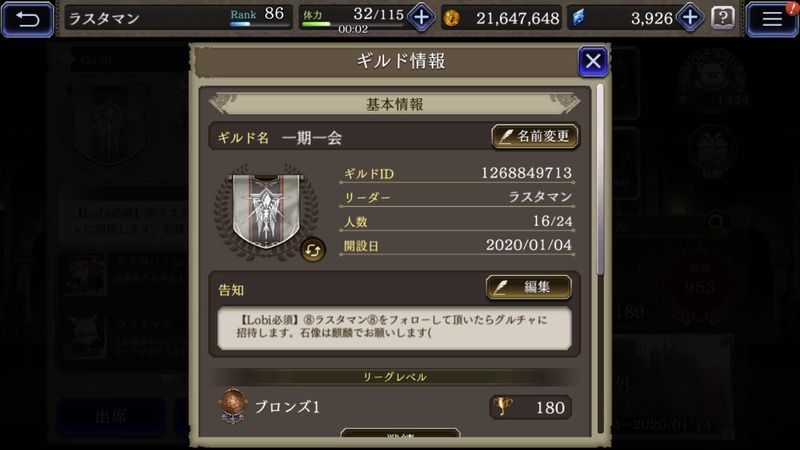Click the 編集 edit notice button
This screenshot has width=800, height=450.
[529, 287]
